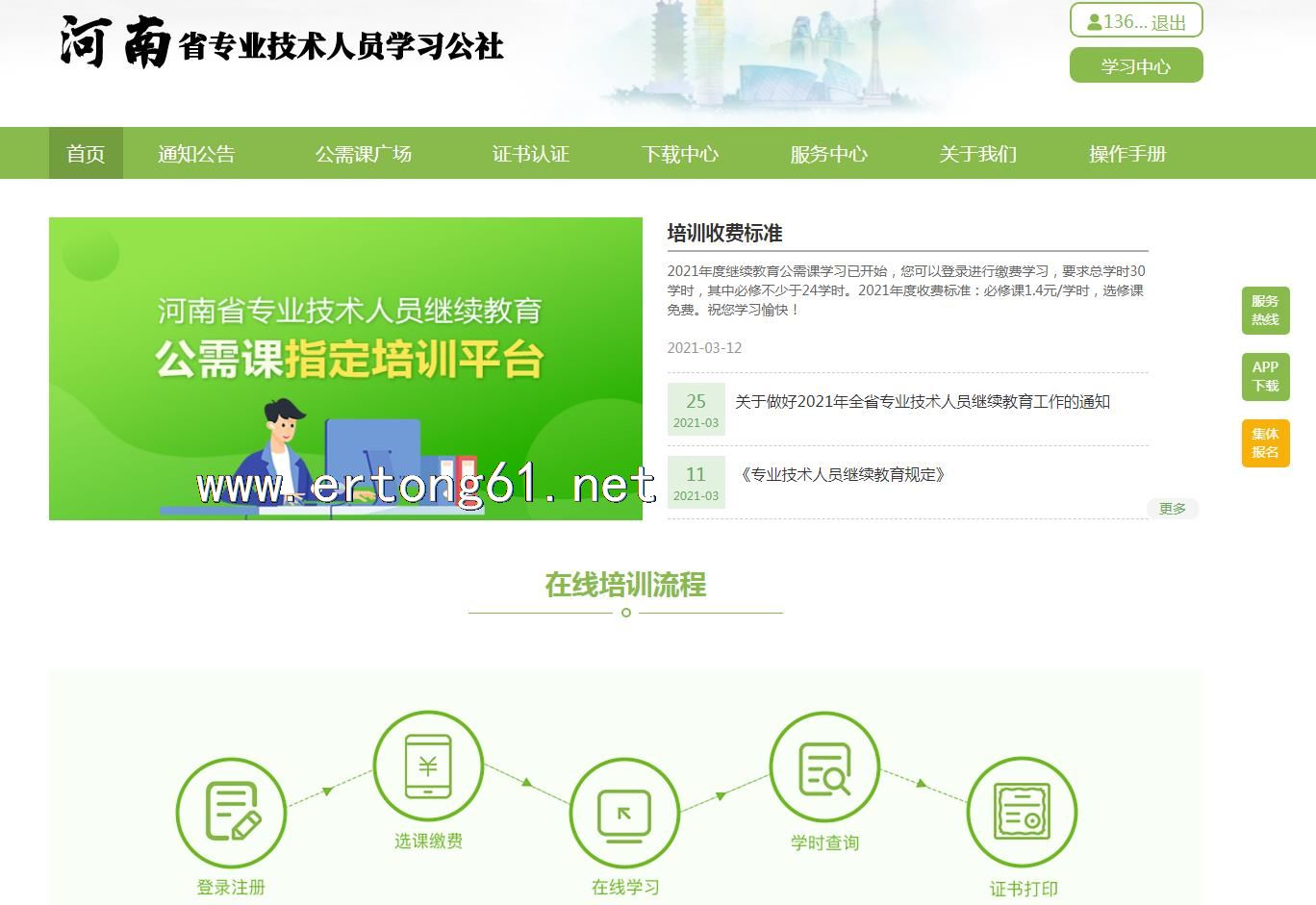Go to 公需课广场 in navigation
The height and width of the screenshot is (905, 1316).
click(364, 154)
